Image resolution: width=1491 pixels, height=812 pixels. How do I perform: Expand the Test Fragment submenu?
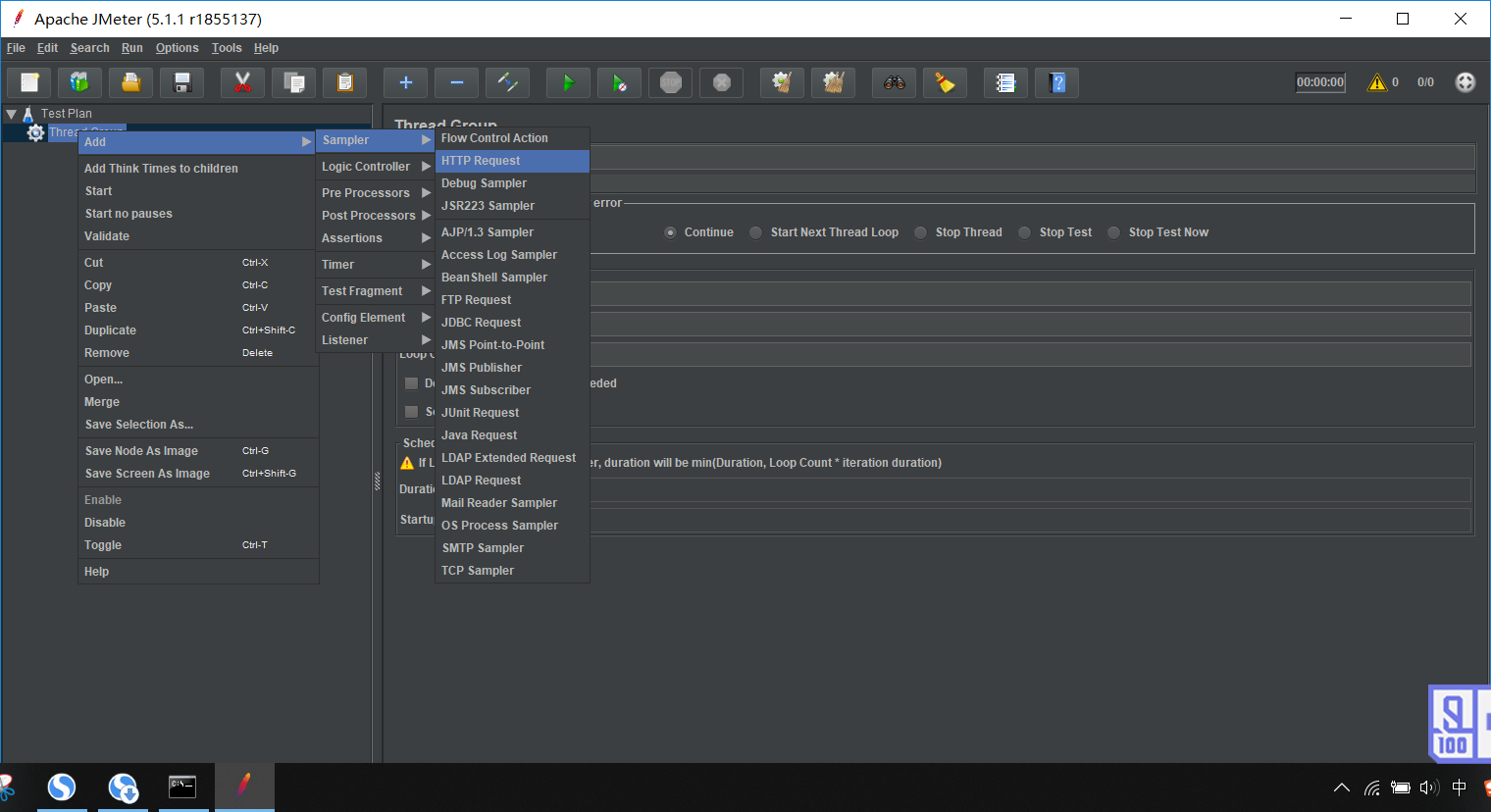[375, 291]
